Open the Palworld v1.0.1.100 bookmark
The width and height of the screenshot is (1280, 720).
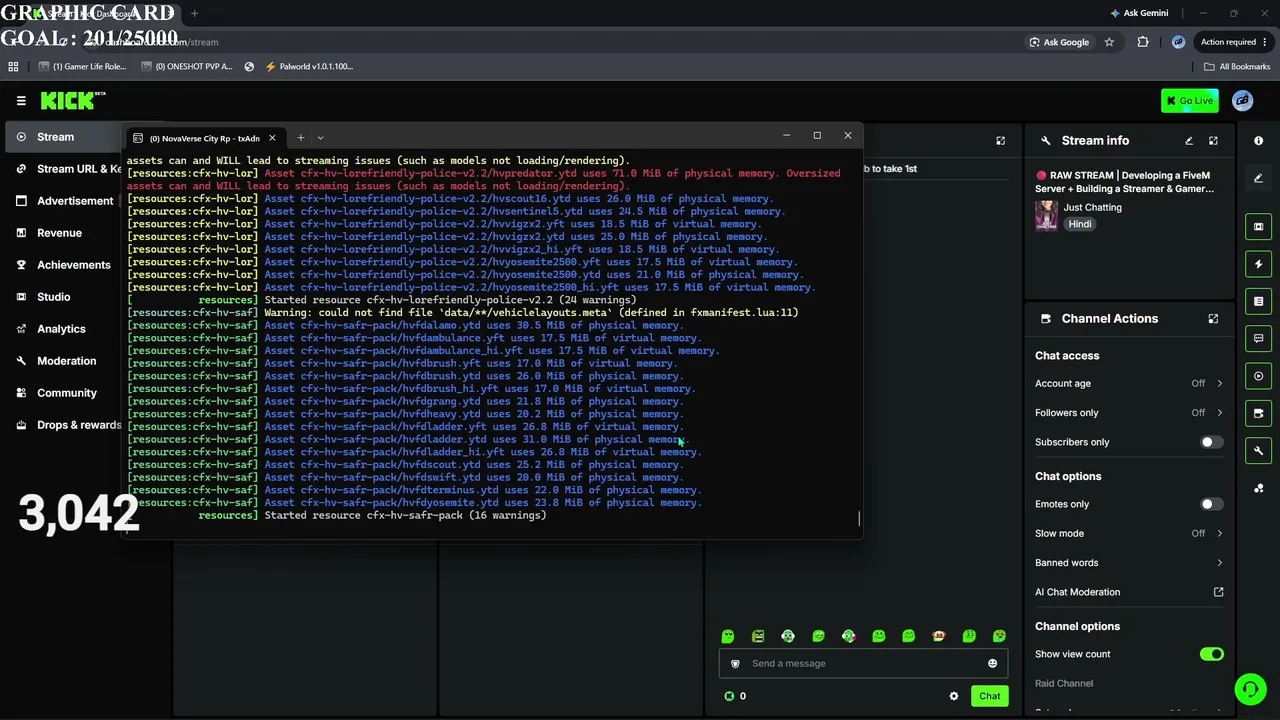pos(309,67)
